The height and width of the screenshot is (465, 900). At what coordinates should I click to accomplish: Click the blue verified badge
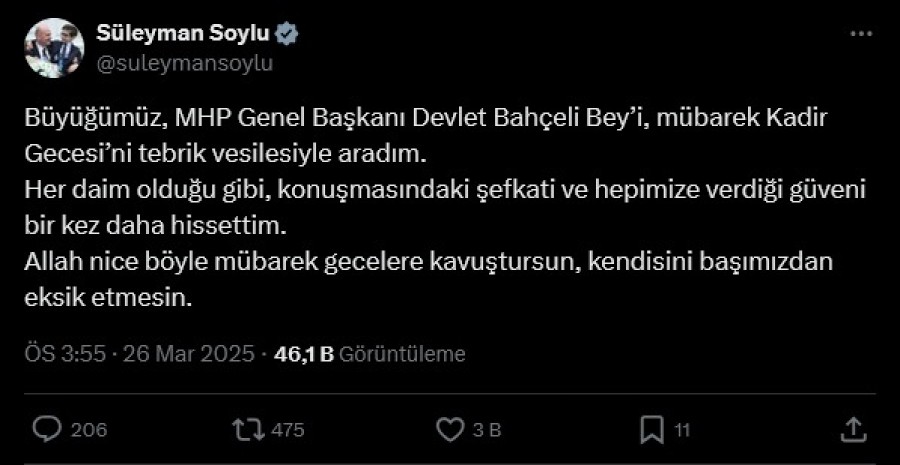[x=288, y=33]
